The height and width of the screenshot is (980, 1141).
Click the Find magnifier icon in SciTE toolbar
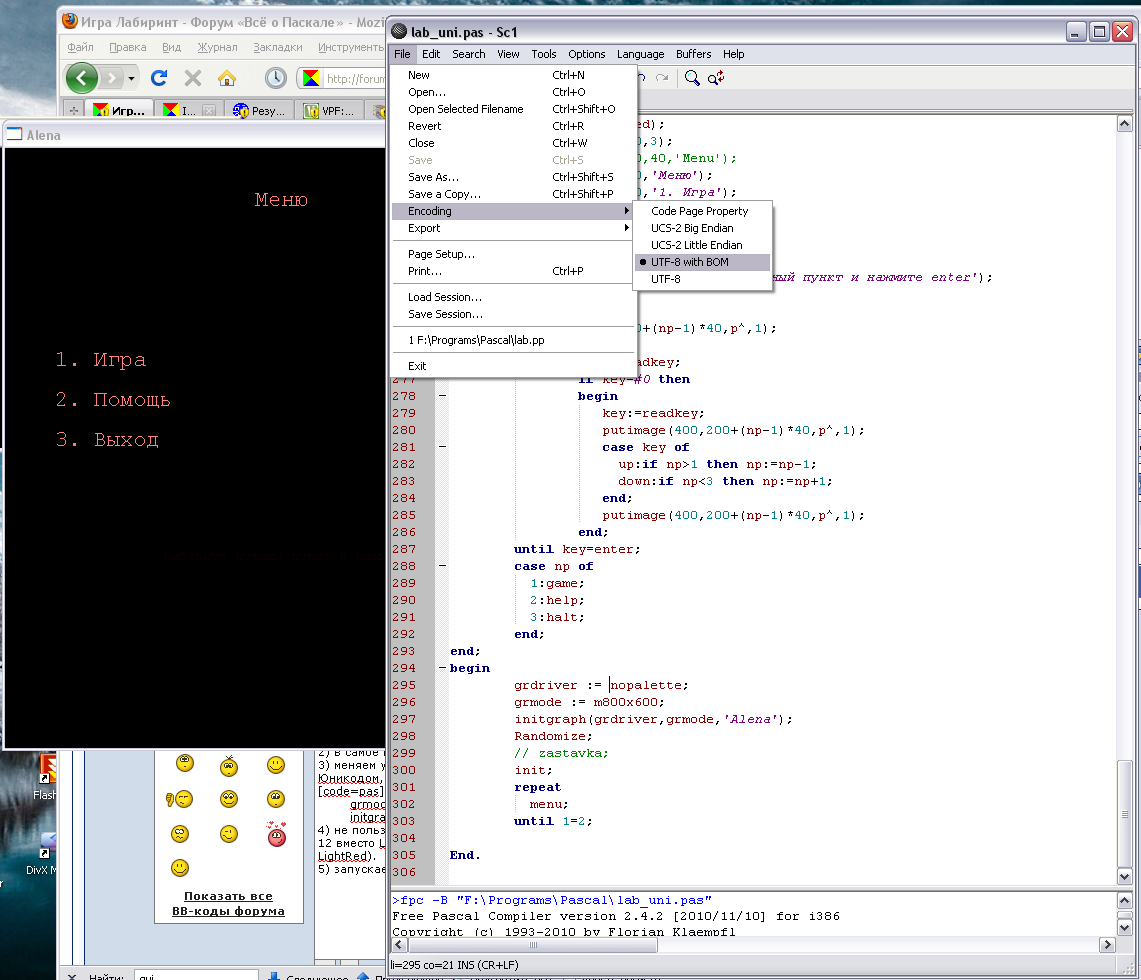(691, 78)
